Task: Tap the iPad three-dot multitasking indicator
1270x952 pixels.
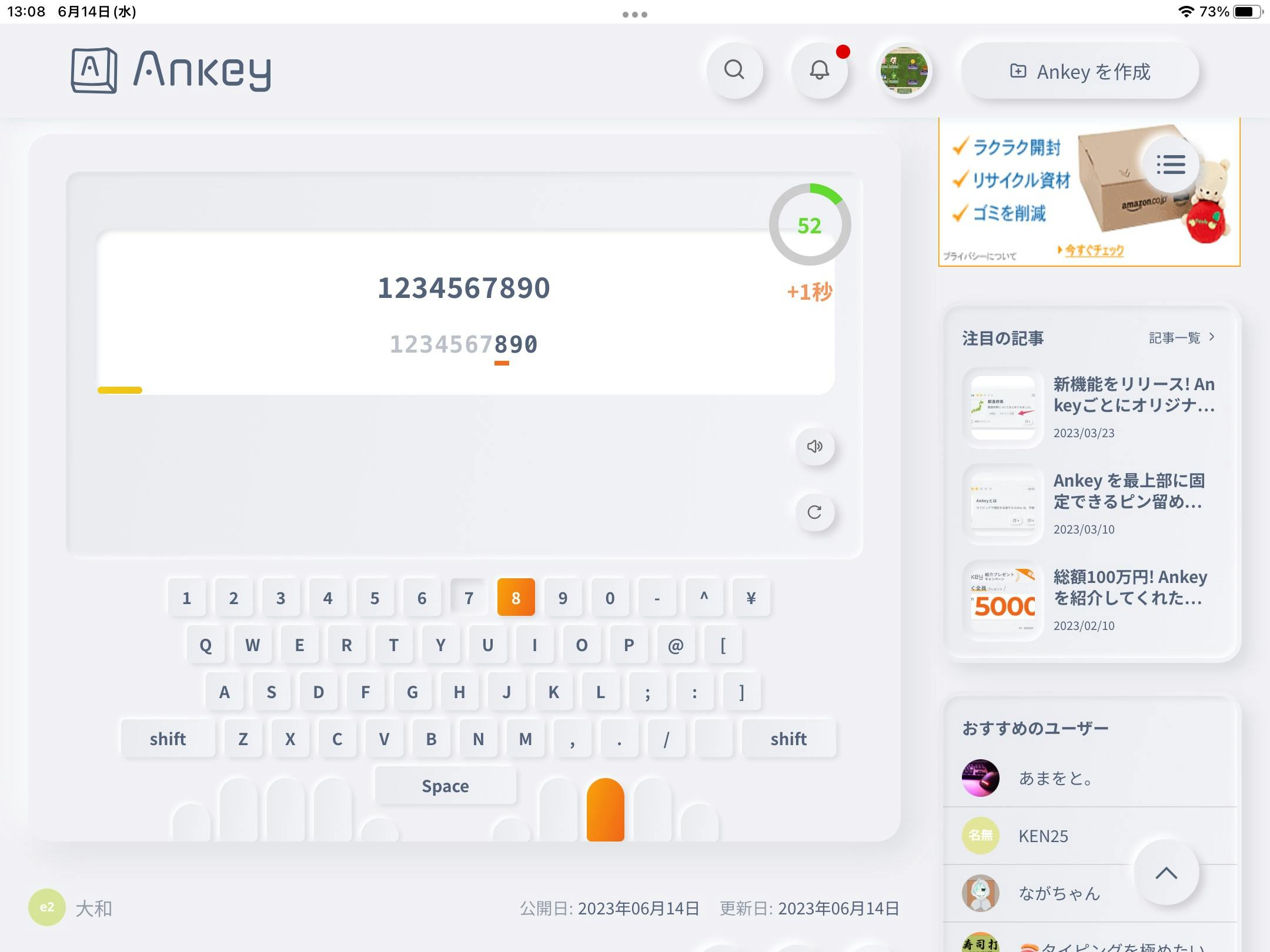Action: point(634,14)
